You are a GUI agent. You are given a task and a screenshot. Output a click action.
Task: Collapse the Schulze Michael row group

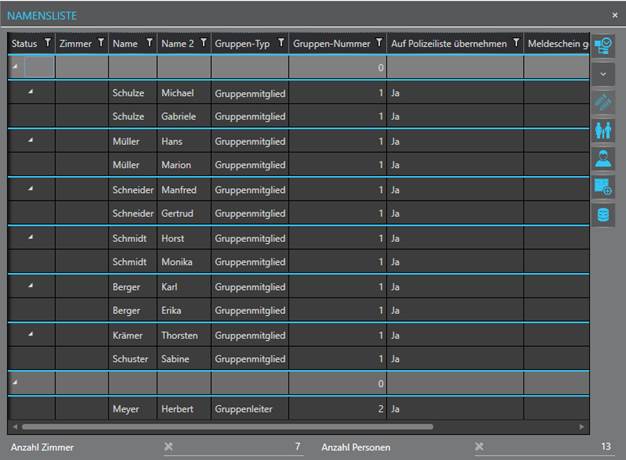click(30, 92)
